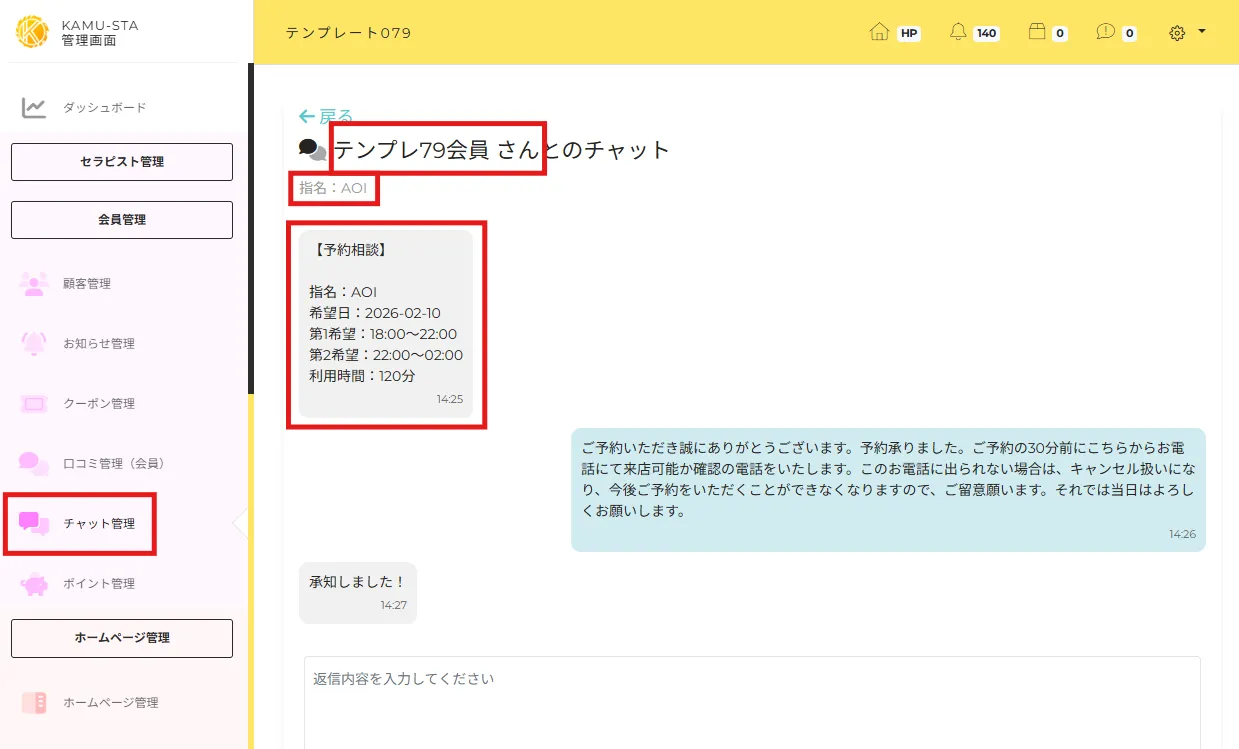Viewport: 1239px width, 749px height.
Task: Click the お知らせ管理 bell icon
Action: pyautogui.click(x=34, y=344)
